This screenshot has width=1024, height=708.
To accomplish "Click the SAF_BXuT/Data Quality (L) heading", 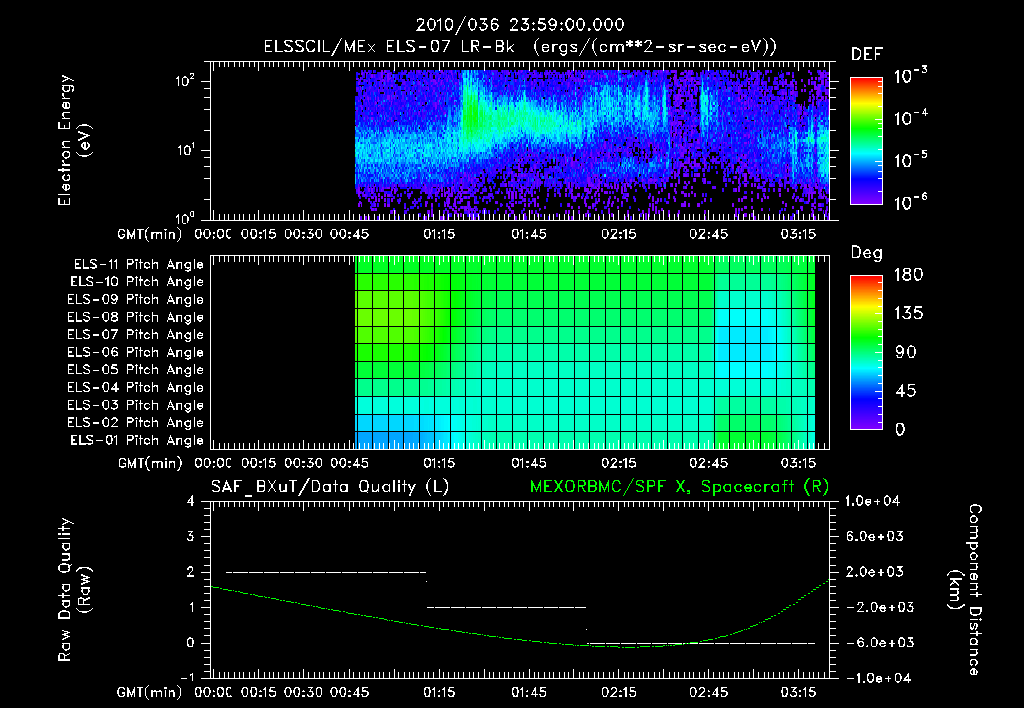I will tap(330, 487).
